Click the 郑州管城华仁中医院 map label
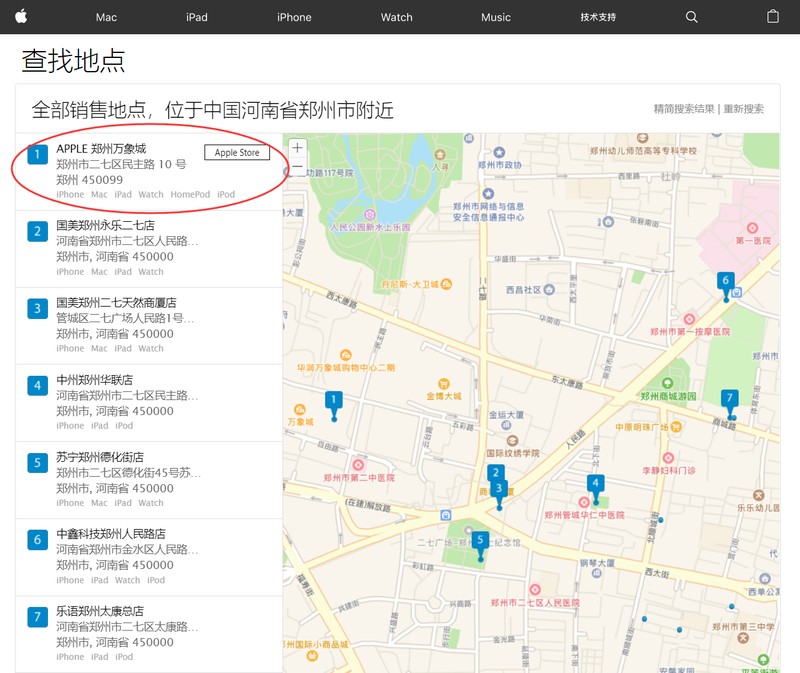The image size is (800, 673). [x=584, y=515]
